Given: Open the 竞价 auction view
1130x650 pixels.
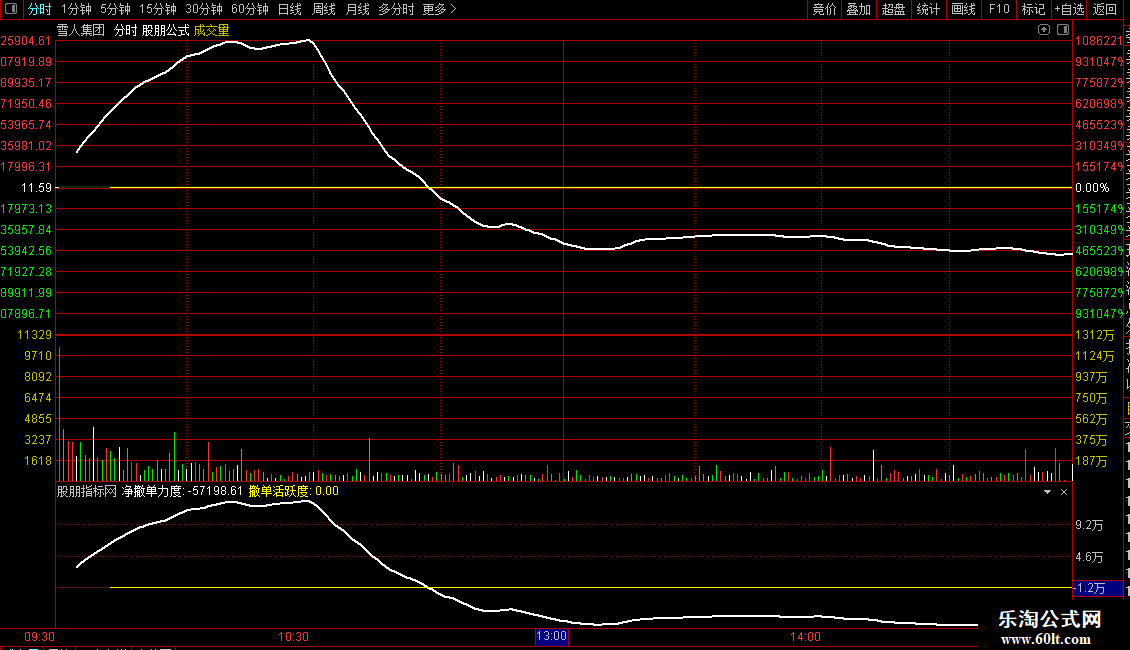Looking at the screenshot, I should (824, 9).
